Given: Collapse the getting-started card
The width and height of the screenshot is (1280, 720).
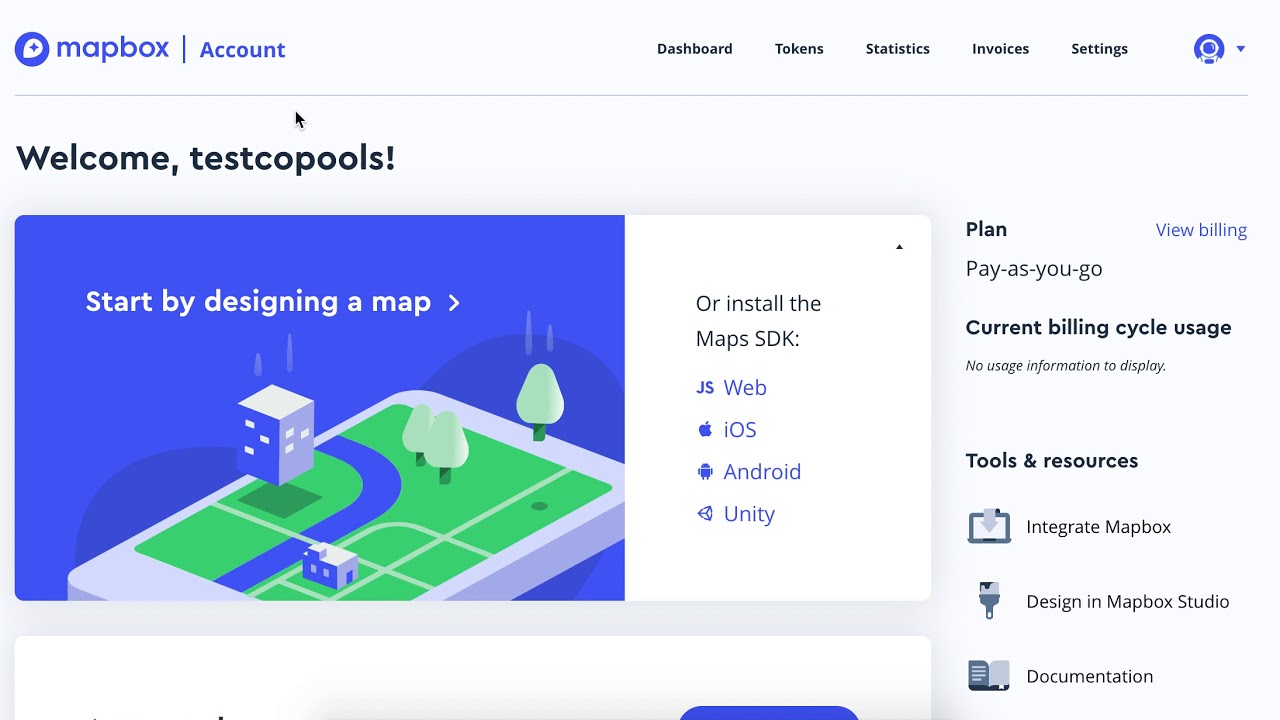Looking at the screenshot, I should pyautogui.click(x=899, y=247).
